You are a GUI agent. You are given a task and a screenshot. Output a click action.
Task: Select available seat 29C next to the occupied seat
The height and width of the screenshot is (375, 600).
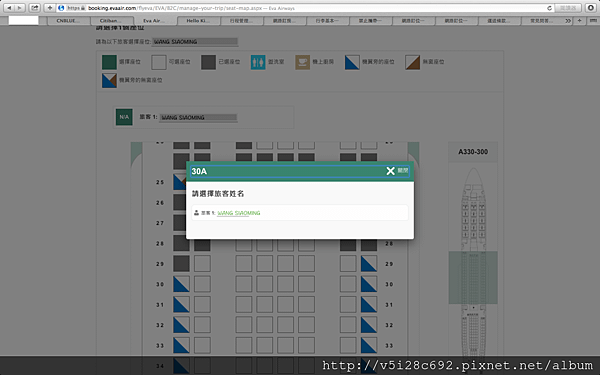point(202,264)
